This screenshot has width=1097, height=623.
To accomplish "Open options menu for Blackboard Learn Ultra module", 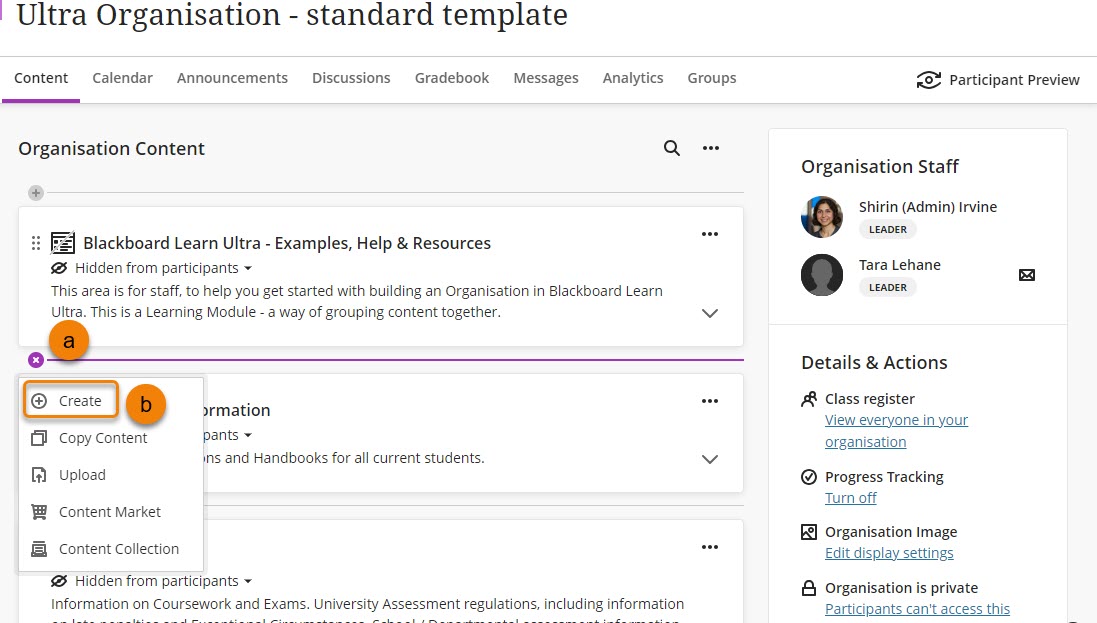I will click(x=710, y=234).
